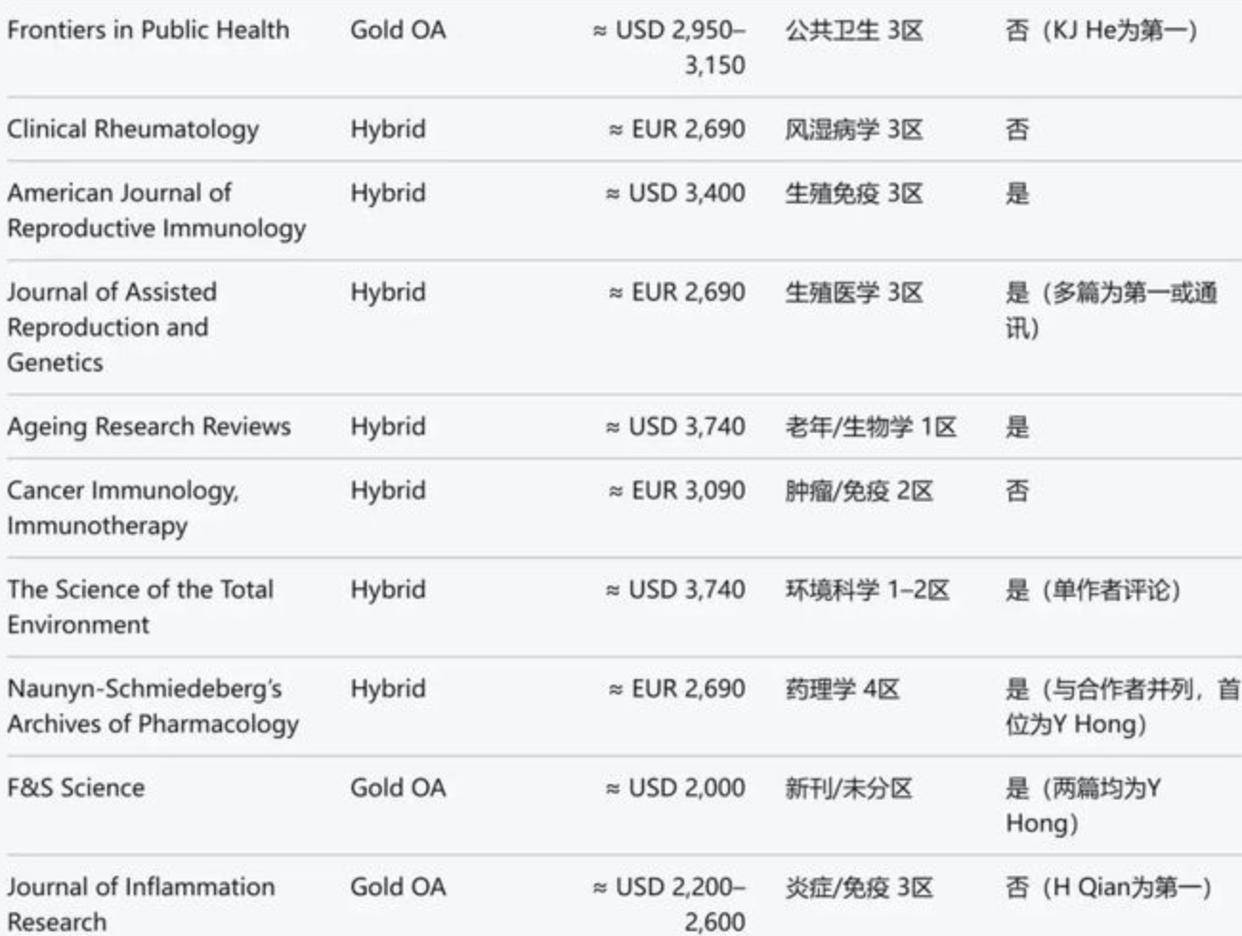Select Journal of Inflammation Research title
This screenshot has height=936, width=1242.
(x=141, y=904)
